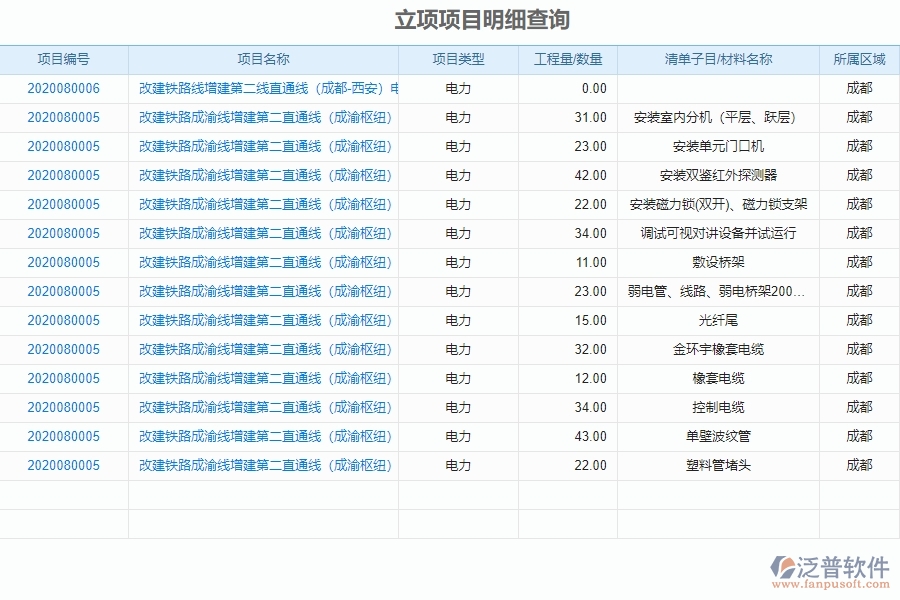Screen dimensions: 900x600
Task: Click the 项目名称 column header
Action: [263, 59]
